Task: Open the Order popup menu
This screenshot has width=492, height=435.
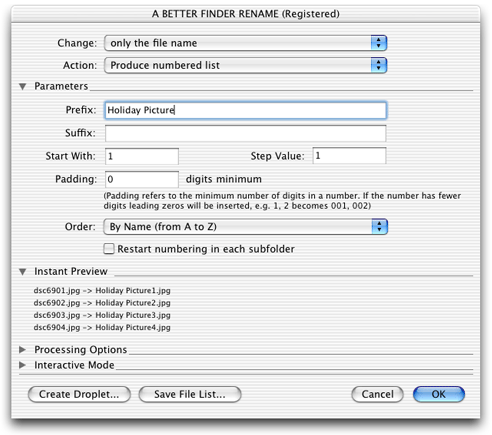Action: point(245,227)
